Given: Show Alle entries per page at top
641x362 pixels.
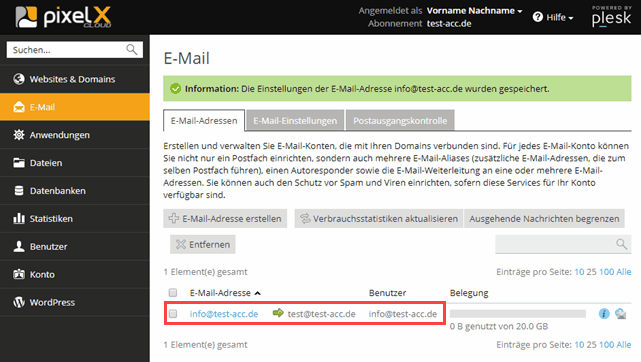Looking at the screenshot, I should coord(623,272).
